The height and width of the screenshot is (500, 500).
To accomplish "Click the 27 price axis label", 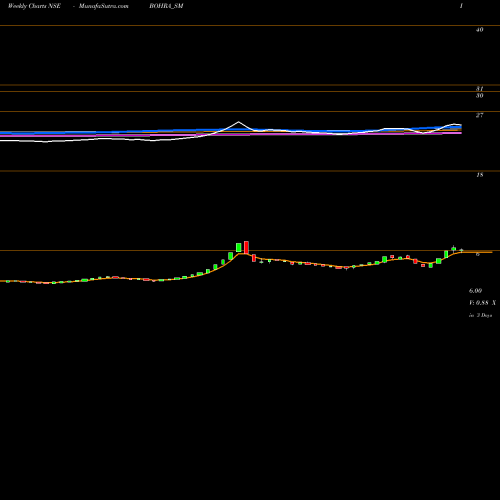I will (x=479, y=115).
